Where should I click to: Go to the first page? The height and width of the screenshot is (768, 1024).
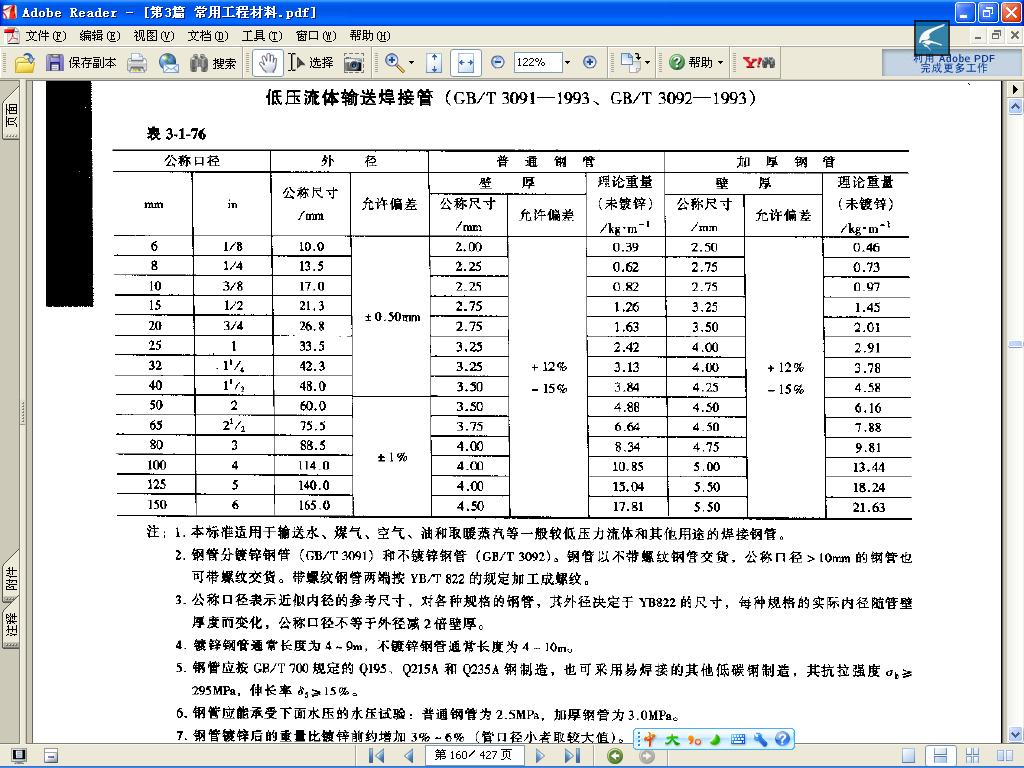point(376,756)
